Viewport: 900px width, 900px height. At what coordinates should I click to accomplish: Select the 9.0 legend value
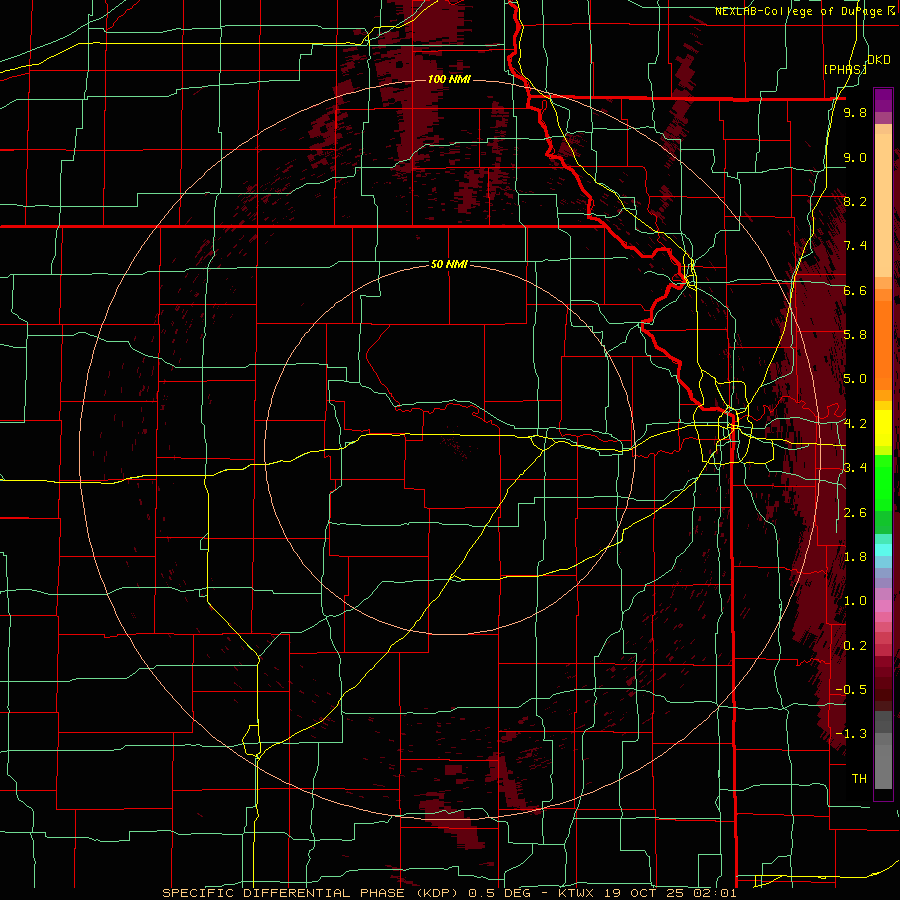(855, 157)
